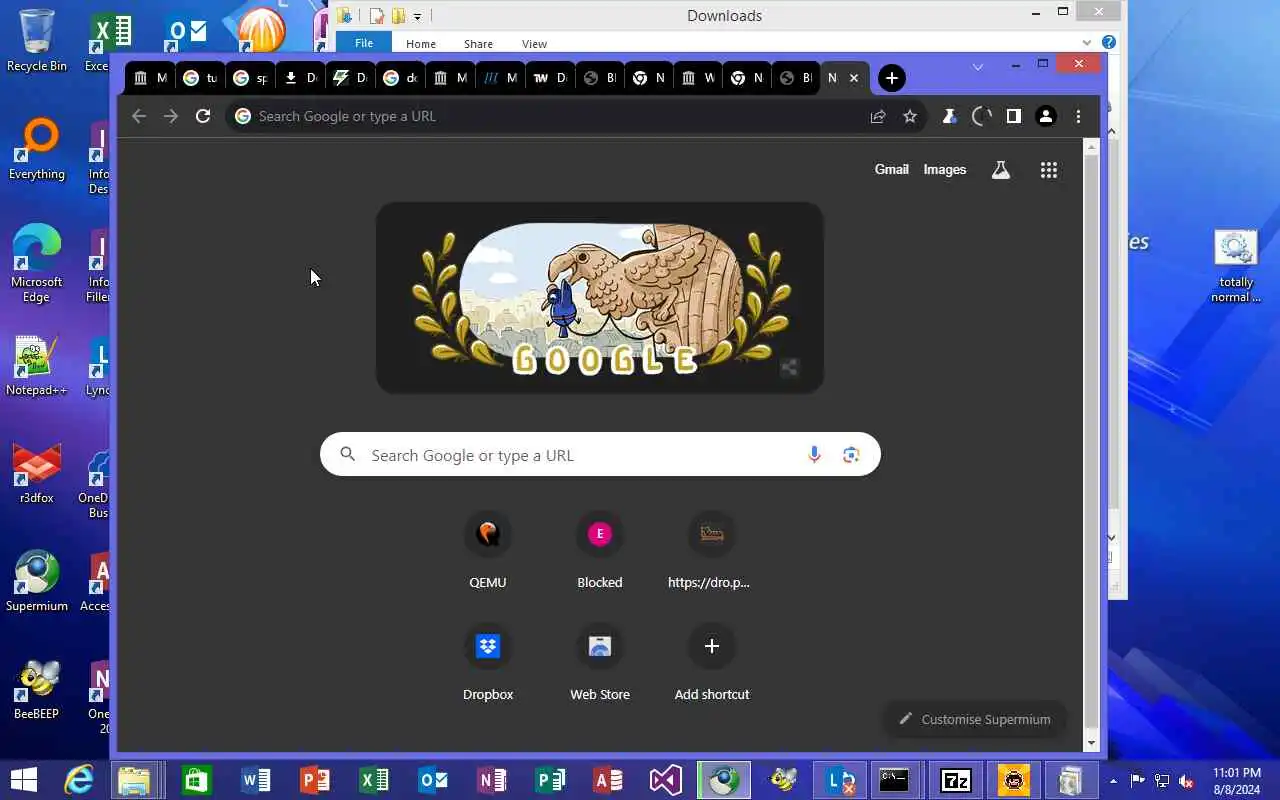Screen dimensions: 1280x800
Task: Open the Blocked shortcut tile
Action: coord(600,550)
